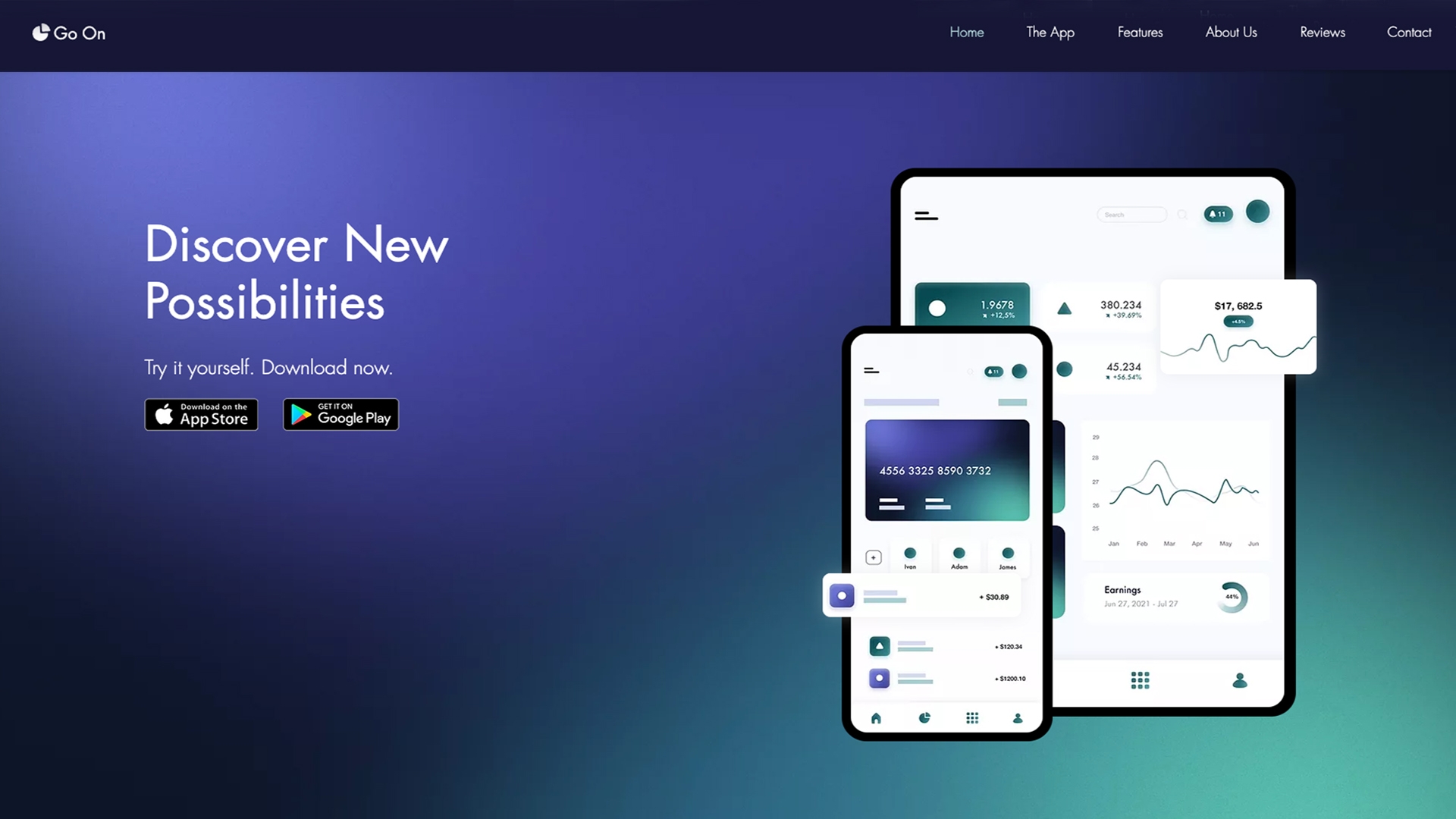Click the hamburger menu icon on tablet screen

point(926,215)
